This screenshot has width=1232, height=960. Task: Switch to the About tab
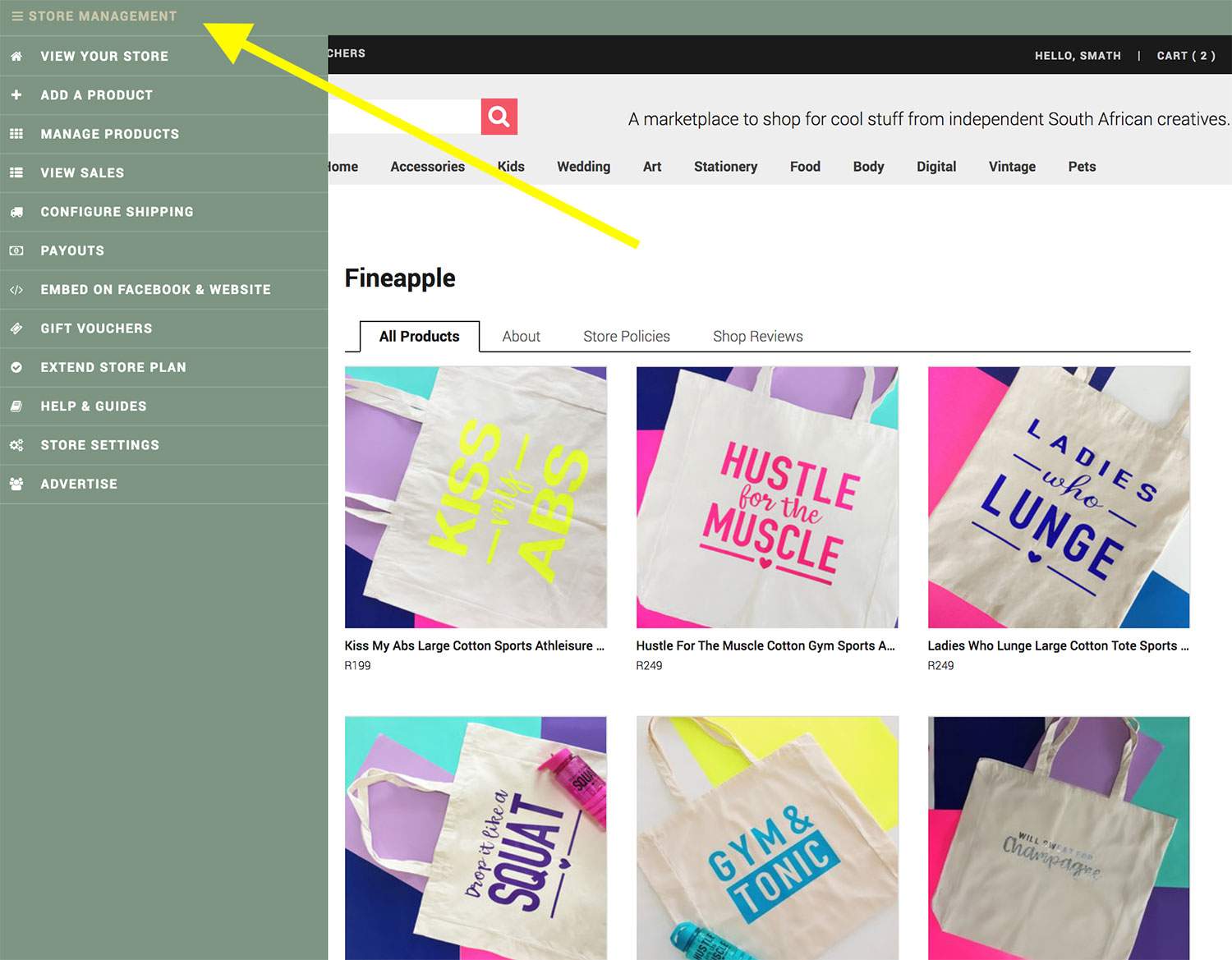click(x=521, y=336)
